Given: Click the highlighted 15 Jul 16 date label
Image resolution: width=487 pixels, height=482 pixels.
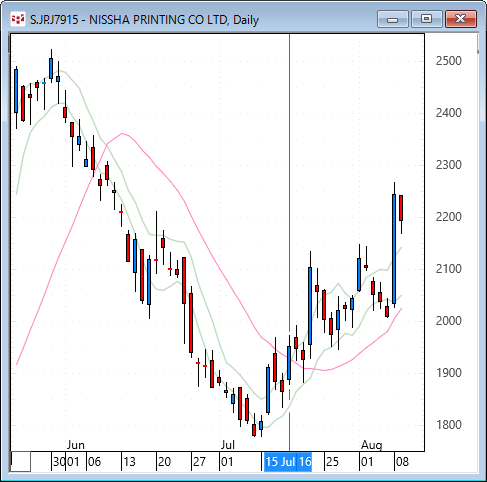Looking at the screenshot, I should click(x=288, y=462).
